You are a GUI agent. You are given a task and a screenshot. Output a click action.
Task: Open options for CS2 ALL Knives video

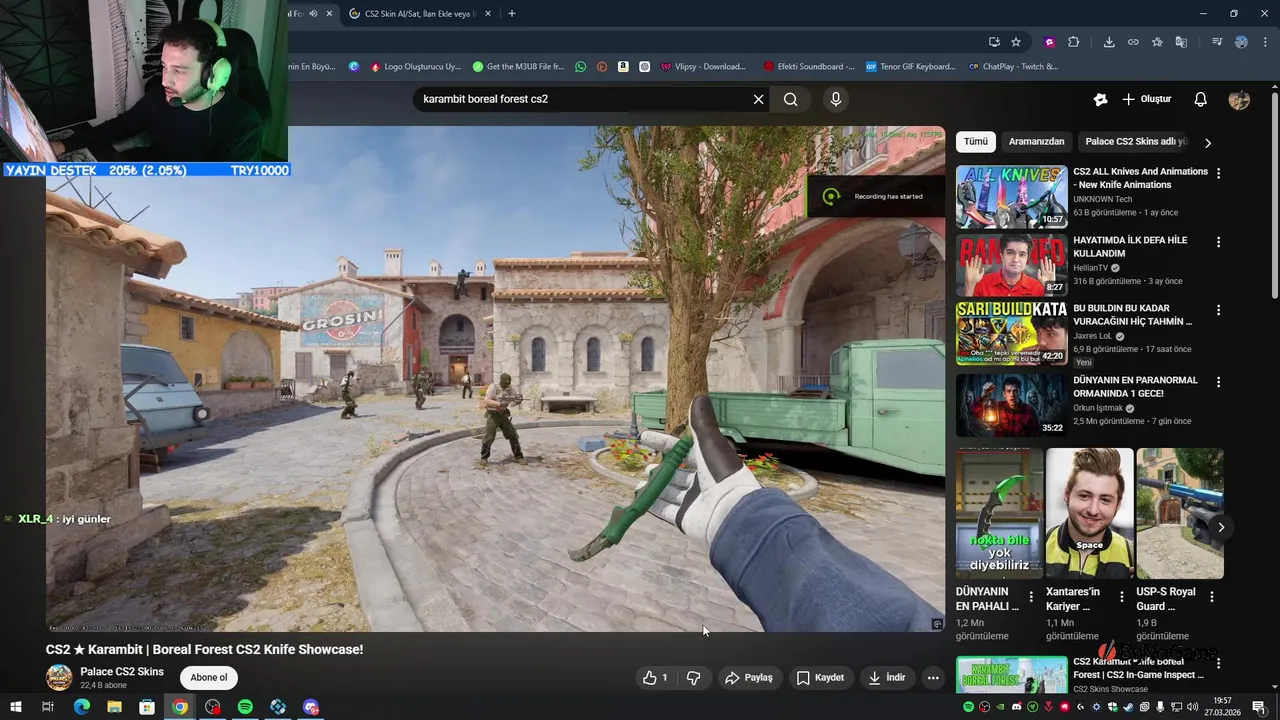point(1218,173)
